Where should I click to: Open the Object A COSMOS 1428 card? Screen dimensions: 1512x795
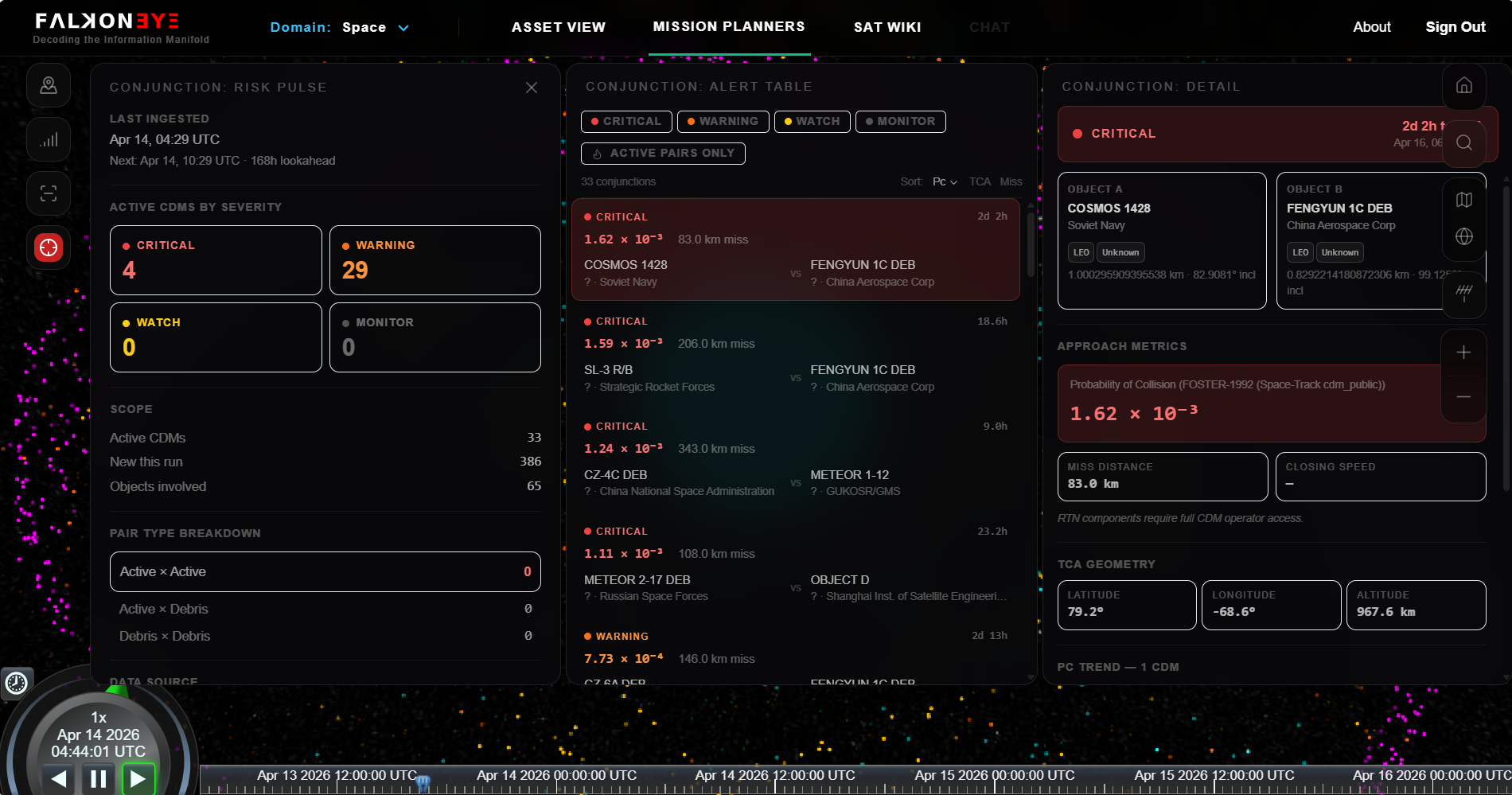pyautogui.click(x=1162, y=240)
